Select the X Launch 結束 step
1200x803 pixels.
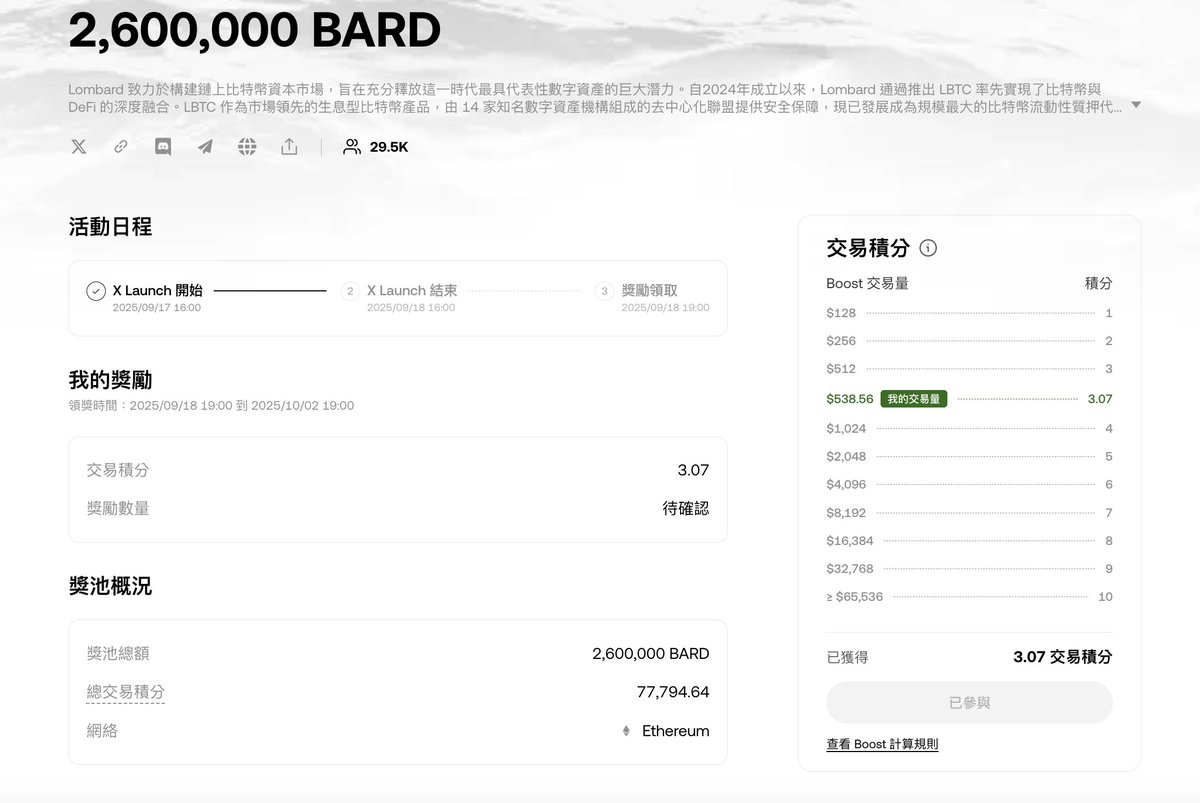pos(412,291)
